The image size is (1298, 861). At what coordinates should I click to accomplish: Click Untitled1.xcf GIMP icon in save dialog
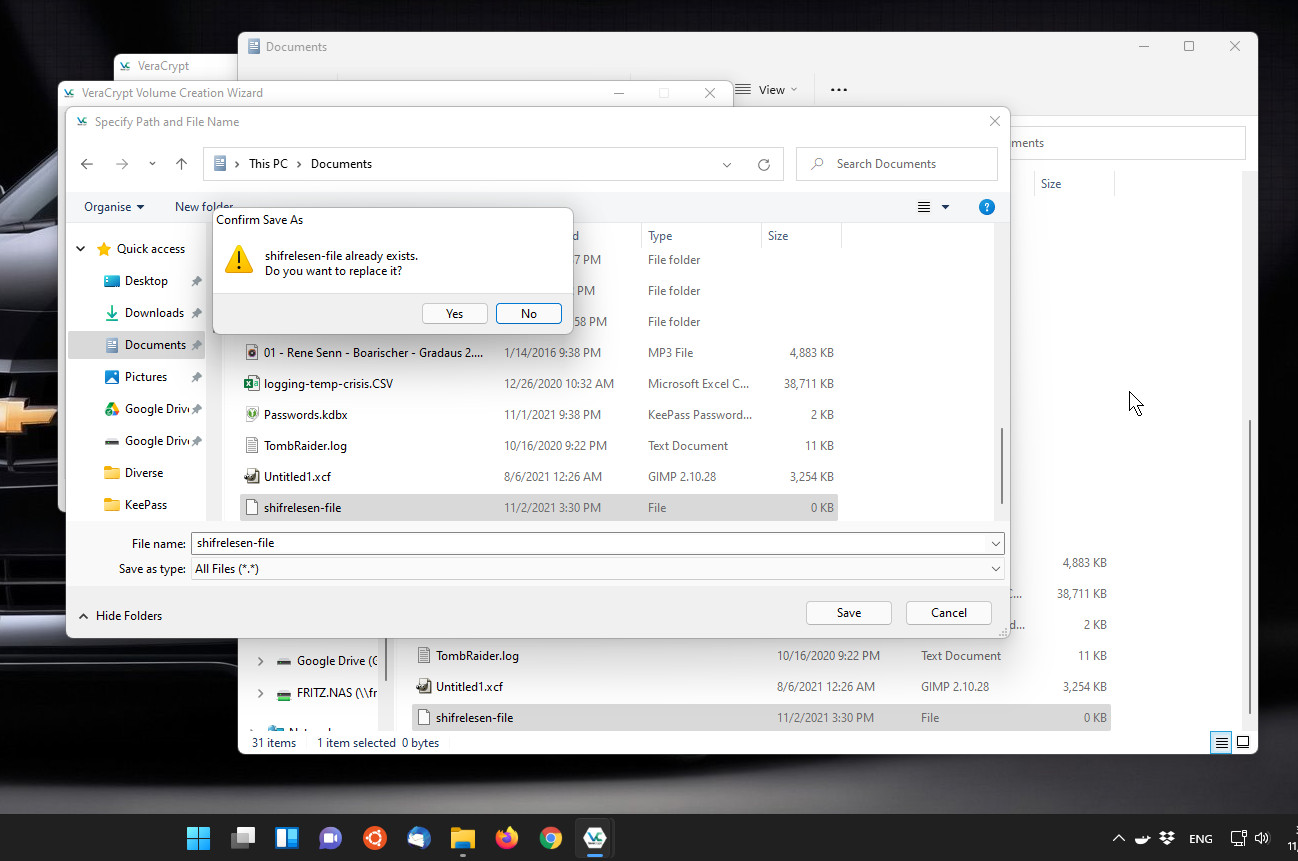click(x=253, y=477)
